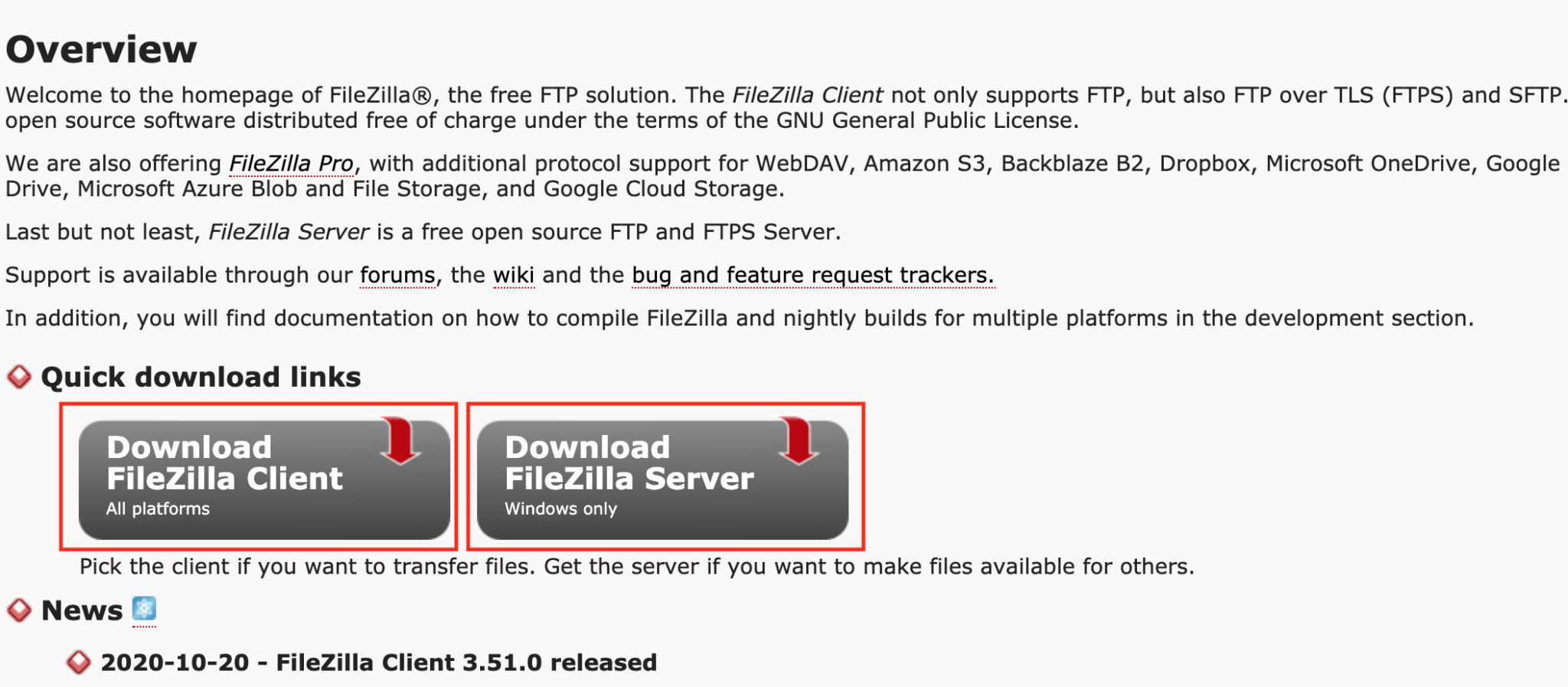Open bug and feature request trackers link
This screenshot has height=687, width=1568.
click(x=812, y=275)
